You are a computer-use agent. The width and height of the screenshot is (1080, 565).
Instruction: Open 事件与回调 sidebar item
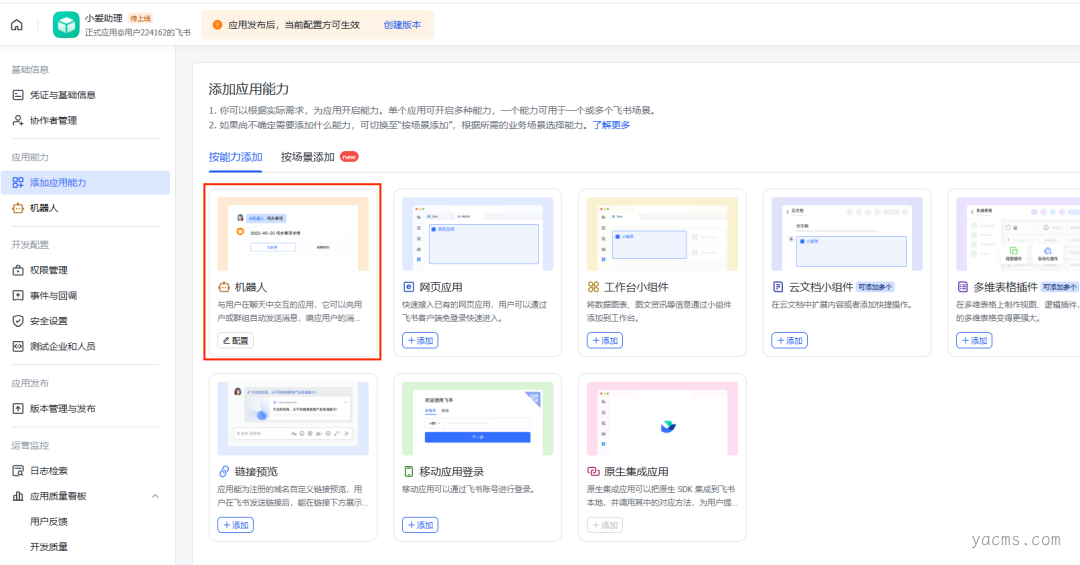[x=53, y=296]
